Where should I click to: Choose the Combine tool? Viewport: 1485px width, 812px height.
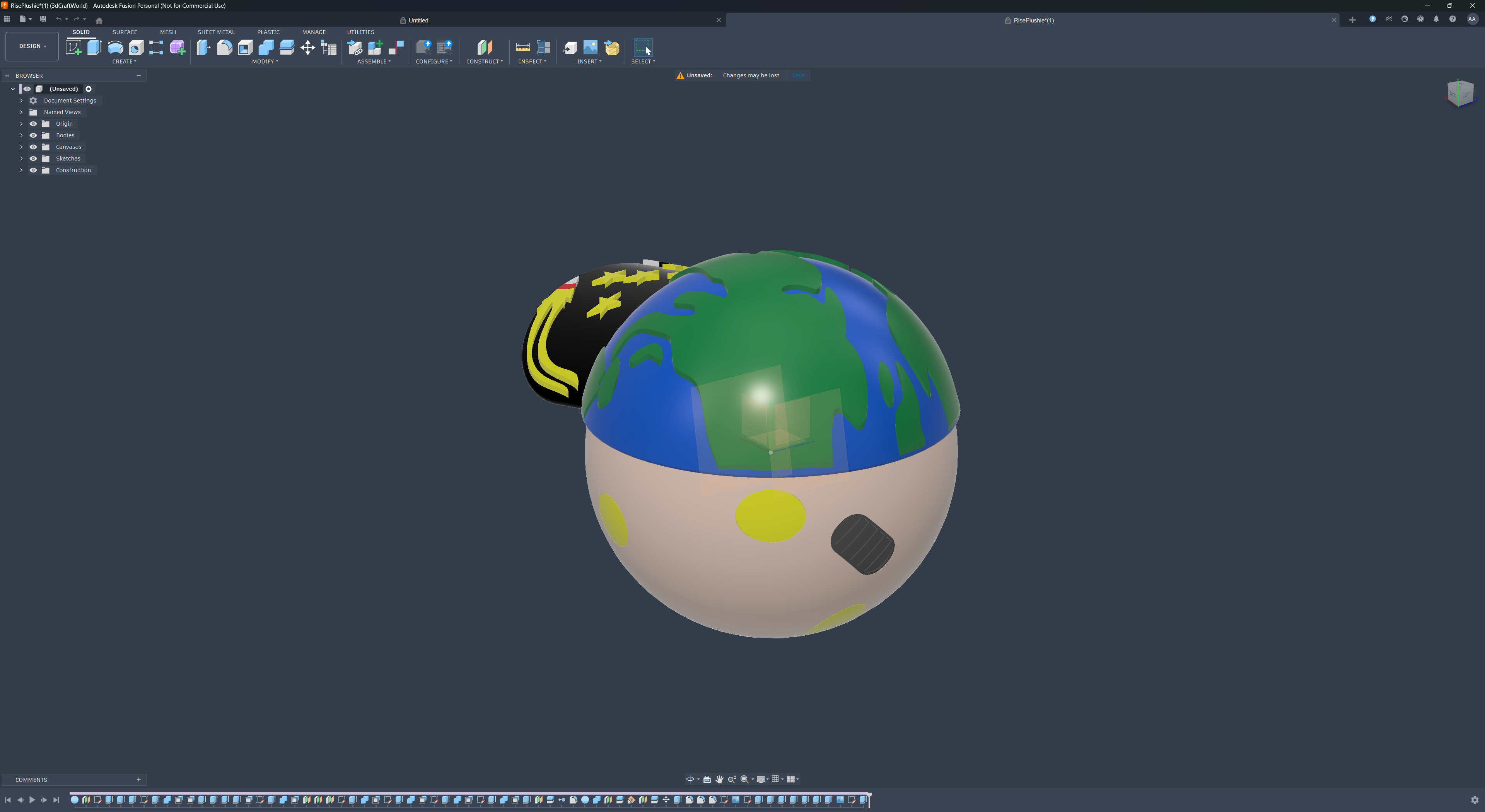(266, 47)
